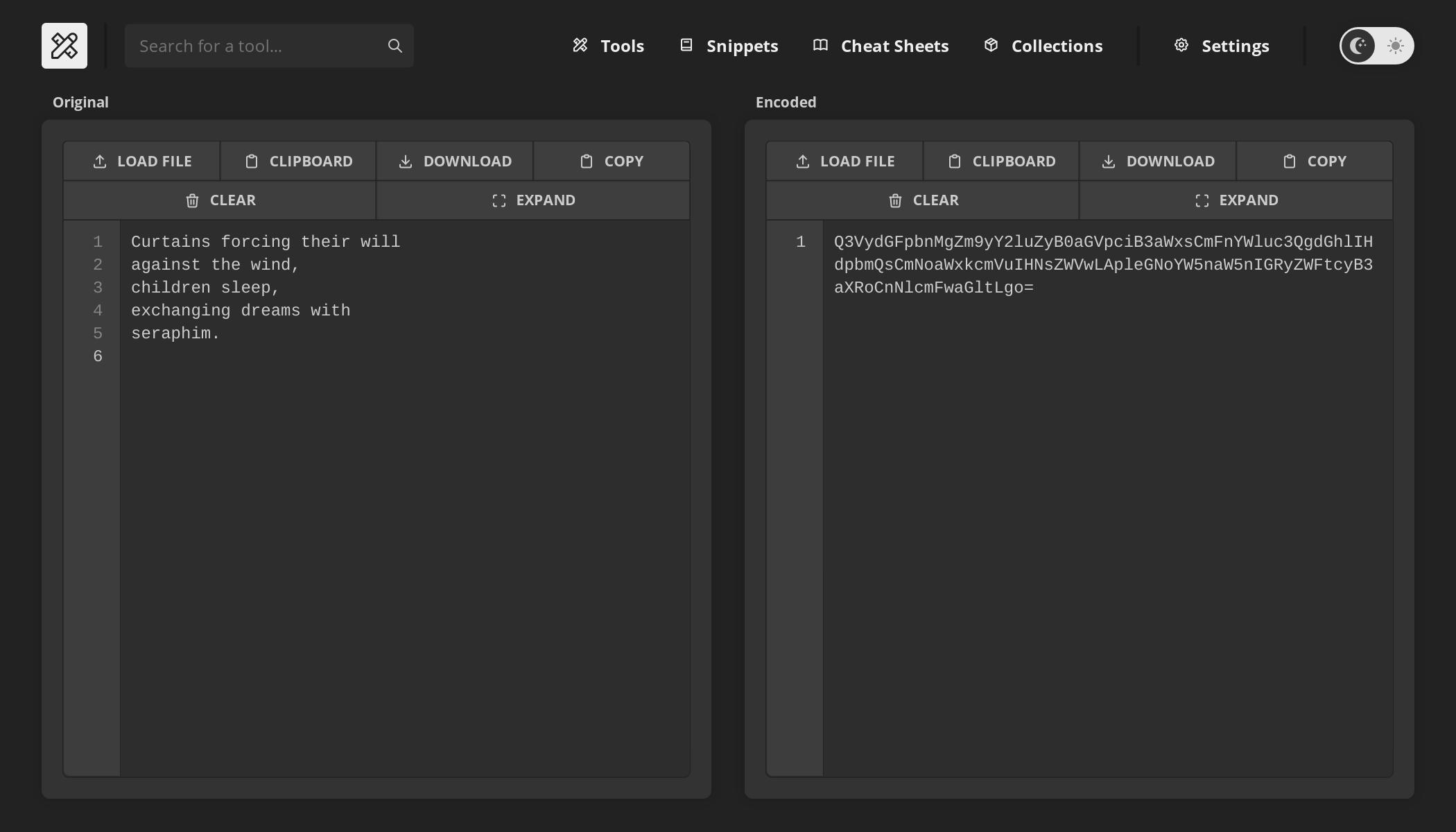The height and width of the screenshot is (832, 1456).
Task: Clear the Encoded panel contents
Action: click(x=922, y=200)
